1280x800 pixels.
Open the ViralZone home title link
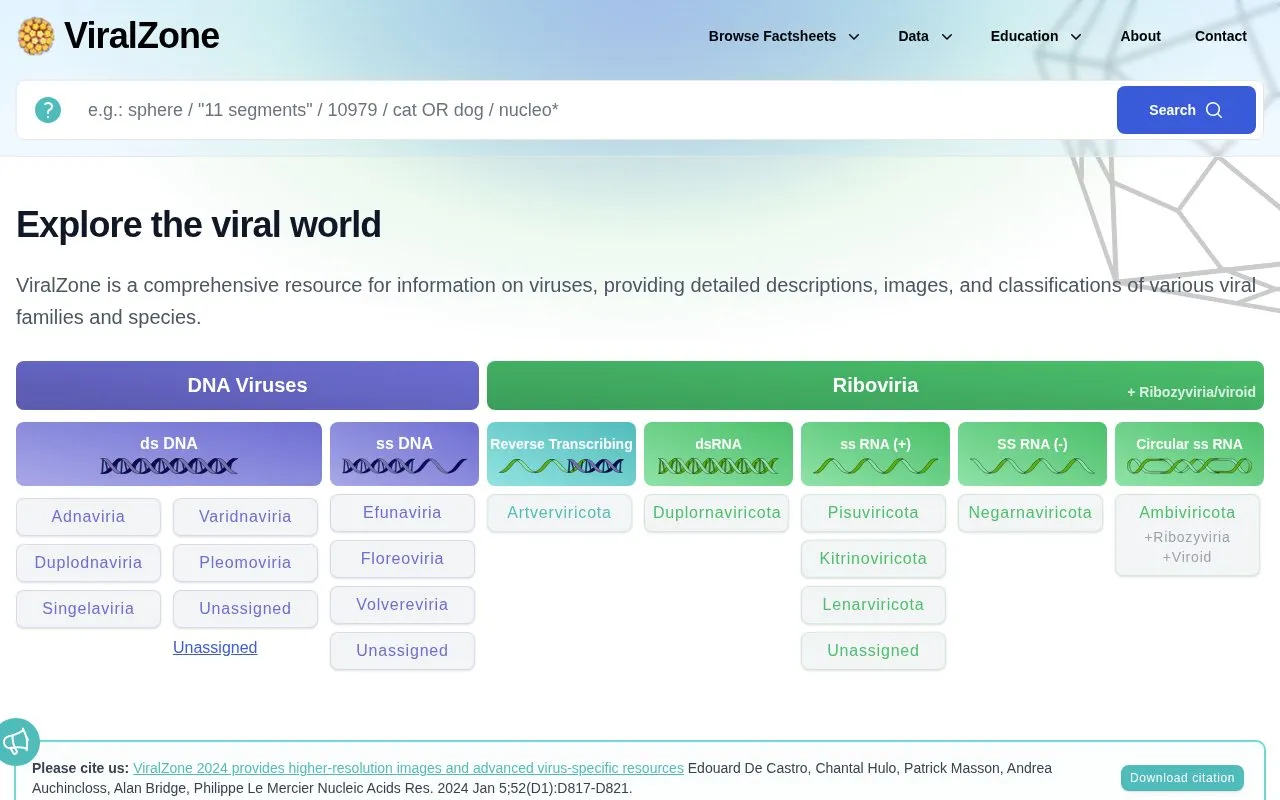pos(141,36)
